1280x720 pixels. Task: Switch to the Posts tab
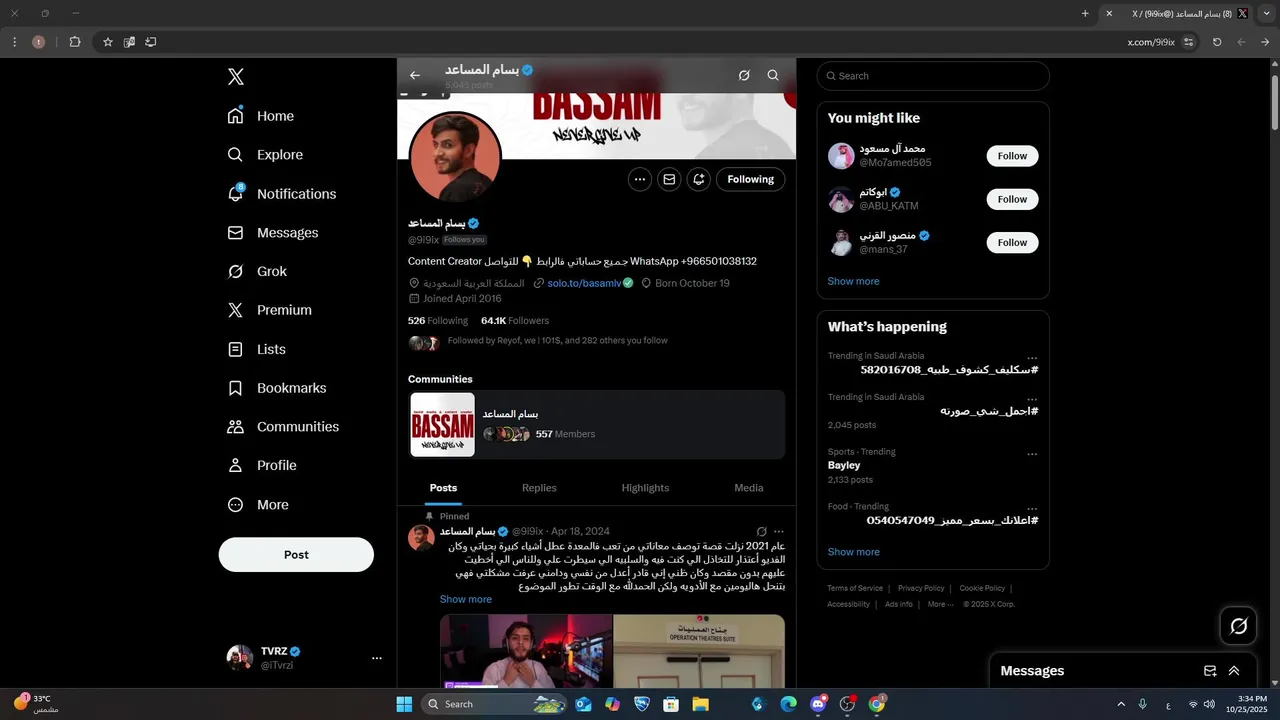(443, 488)
